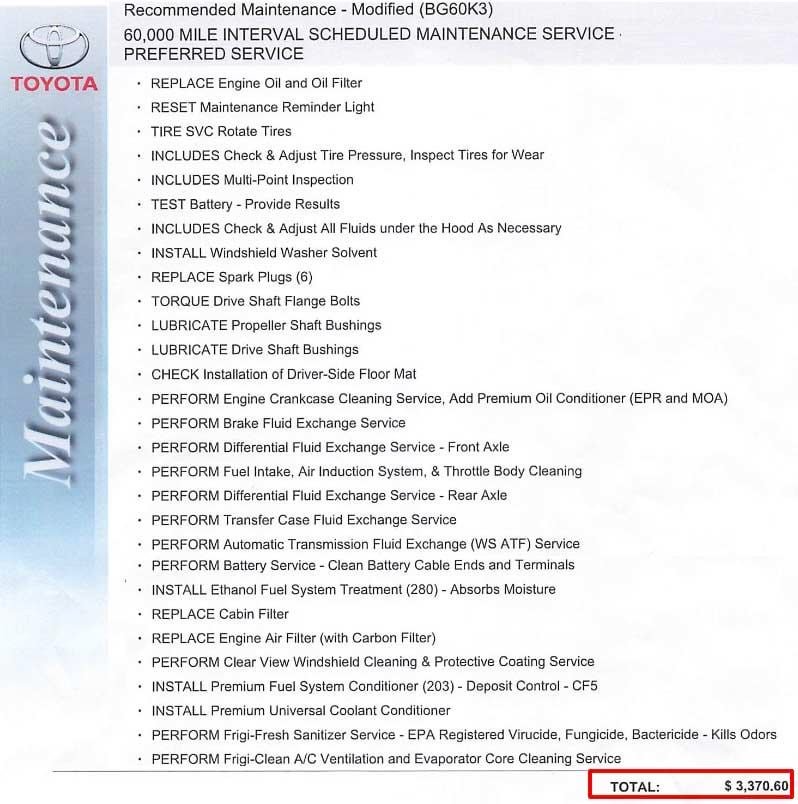798x804 pixels.
Task: Click 'REPLACE Cabin Filter' item
Action: click(x=220, y=614)
